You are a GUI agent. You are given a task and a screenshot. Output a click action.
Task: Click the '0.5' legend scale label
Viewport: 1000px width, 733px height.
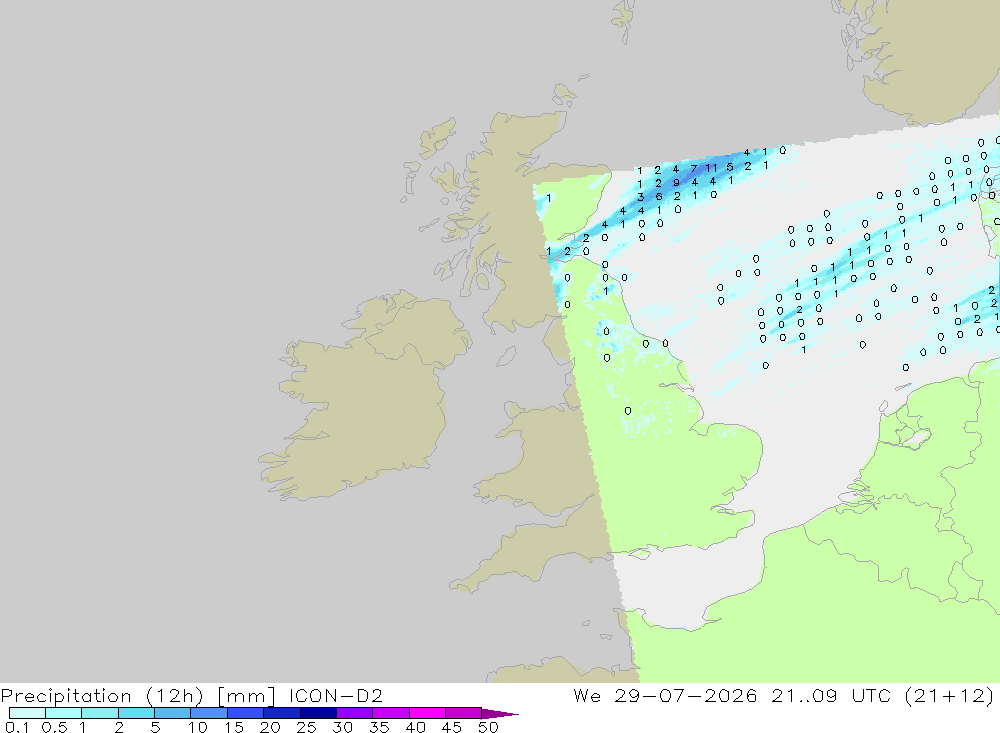(x=54, y=727)
